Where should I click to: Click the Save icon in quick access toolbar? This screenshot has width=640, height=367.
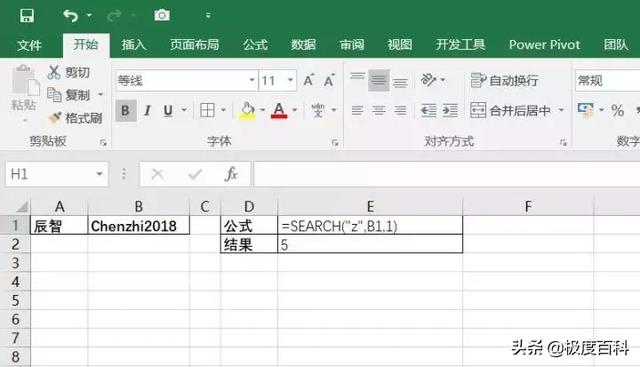27,16
